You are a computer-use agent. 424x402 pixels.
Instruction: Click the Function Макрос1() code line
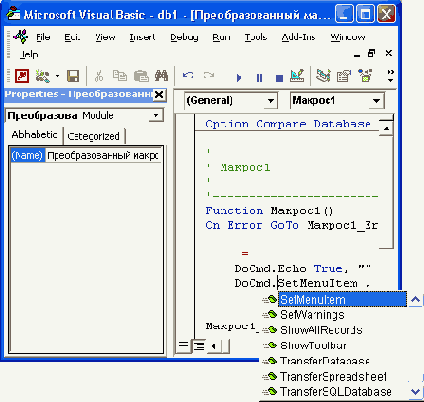click(x=269, y=211)
